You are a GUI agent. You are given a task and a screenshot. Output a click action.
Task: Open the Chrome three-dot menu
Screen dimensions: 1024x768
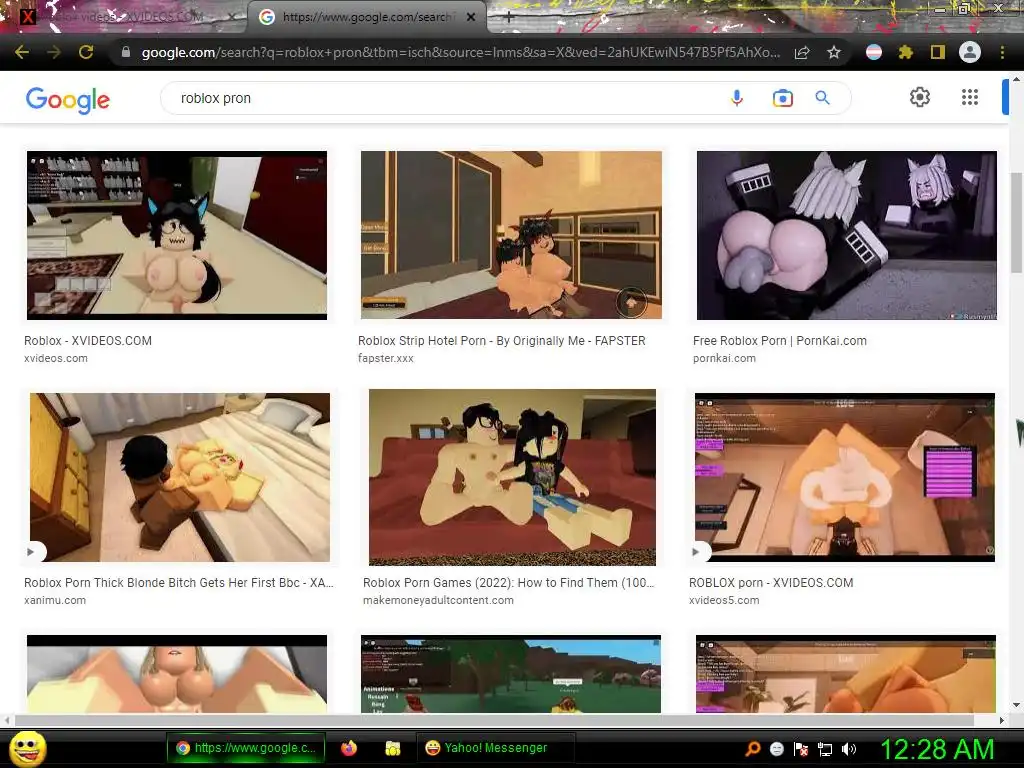tap(1002, 52)
